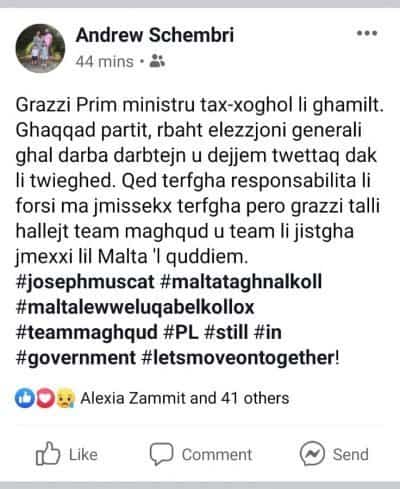Open the #government hashtag
The image size is (400, 489).
point(76,358)
